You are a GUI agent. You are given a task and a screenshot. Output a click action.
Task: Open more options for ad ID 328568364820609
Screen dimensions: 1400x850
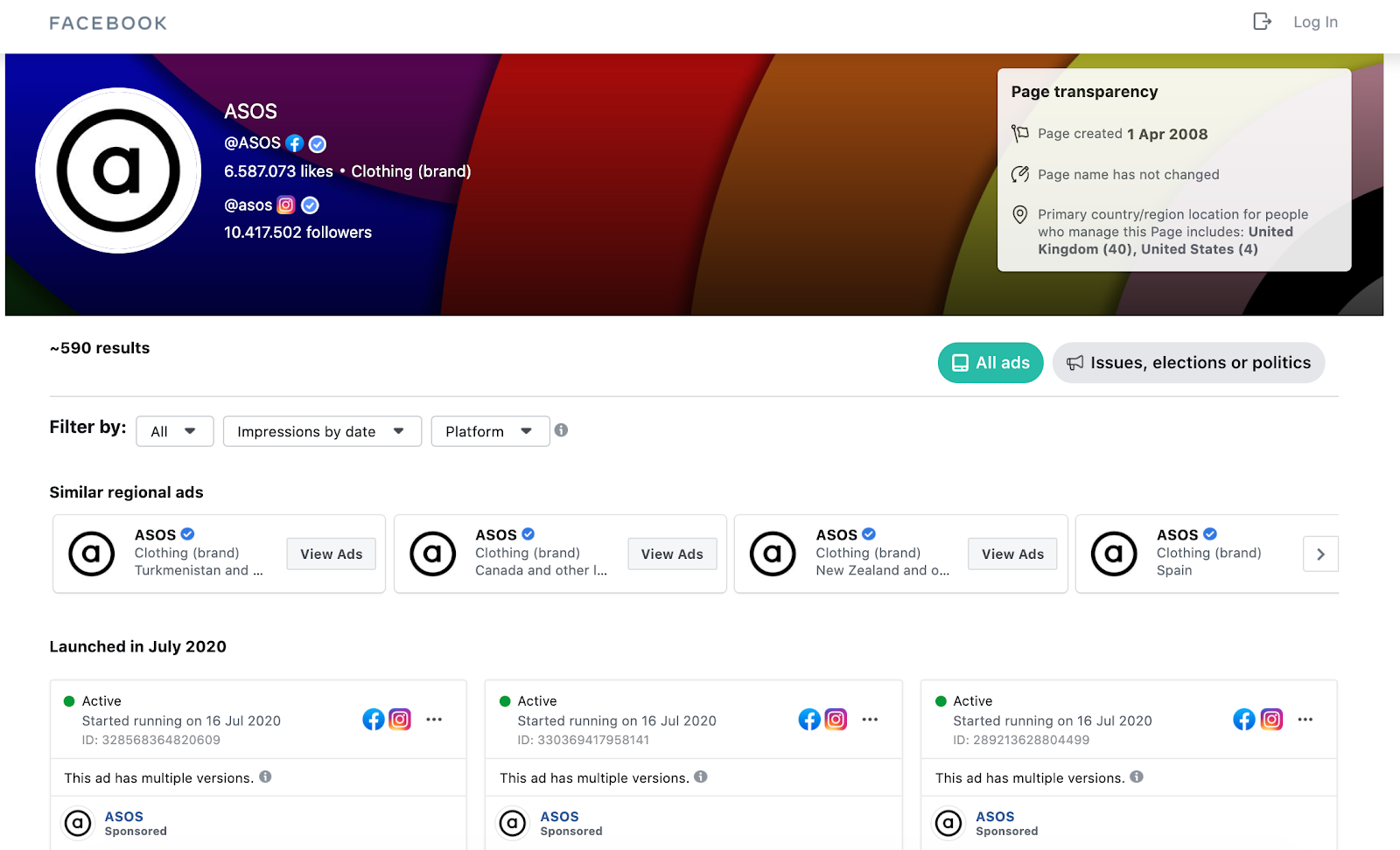point(434,720)
